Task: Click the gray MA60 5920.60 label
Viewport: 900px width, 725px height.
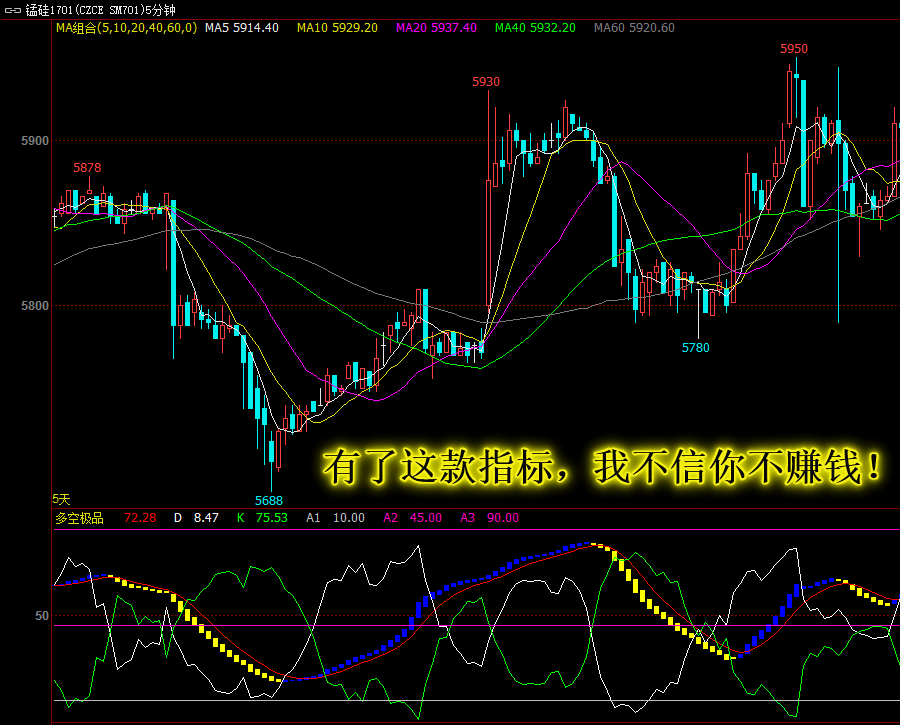Action: 634,28
